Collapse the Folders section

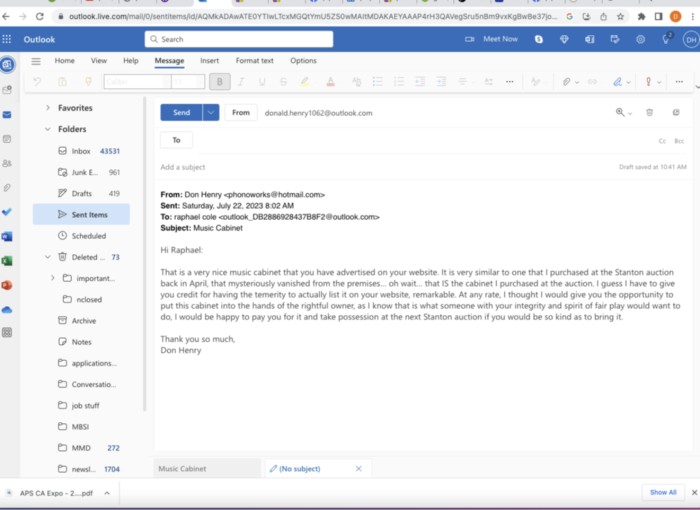[47, 129]
